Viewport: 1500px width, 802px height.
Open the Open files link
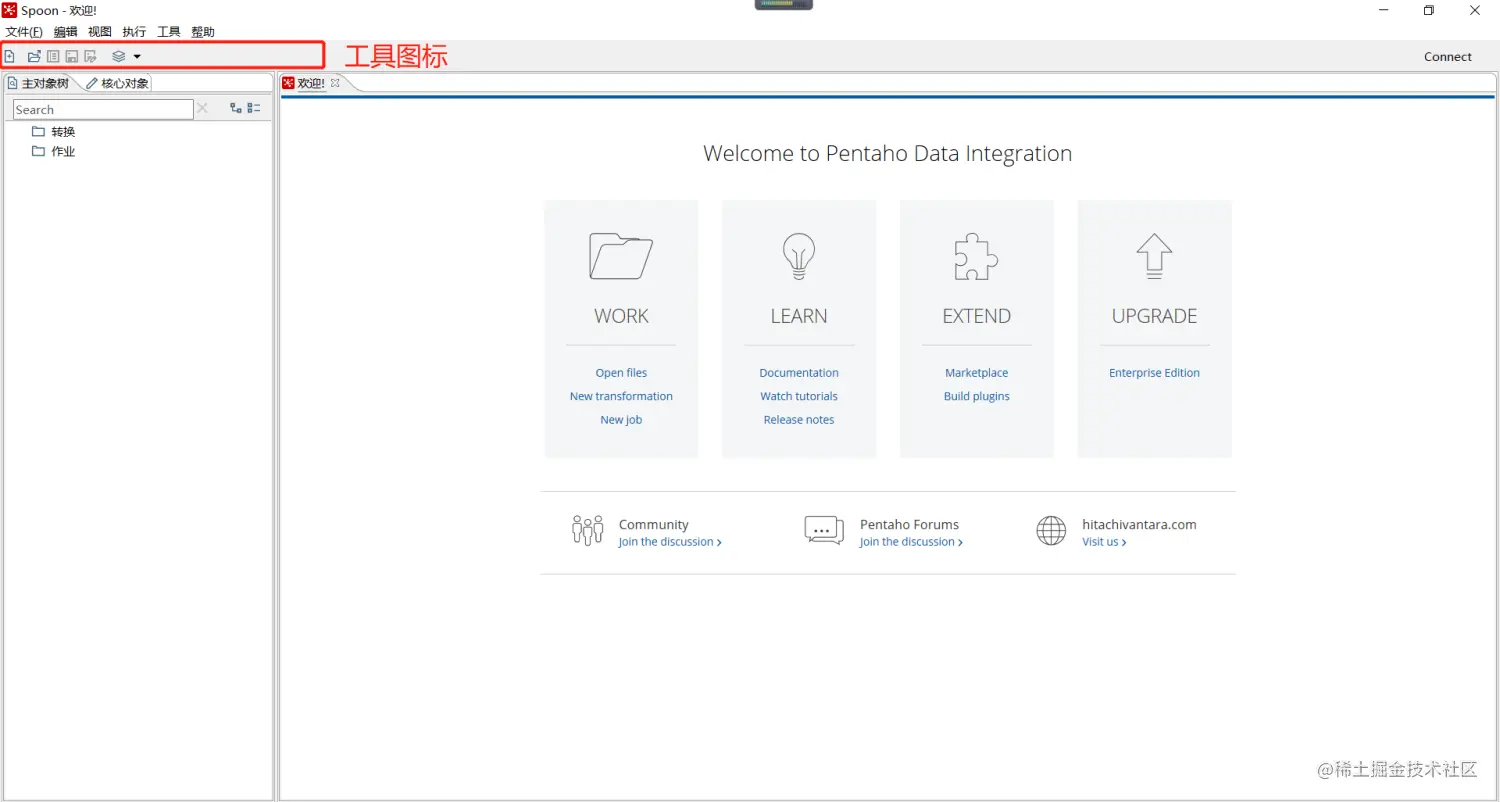621,373
